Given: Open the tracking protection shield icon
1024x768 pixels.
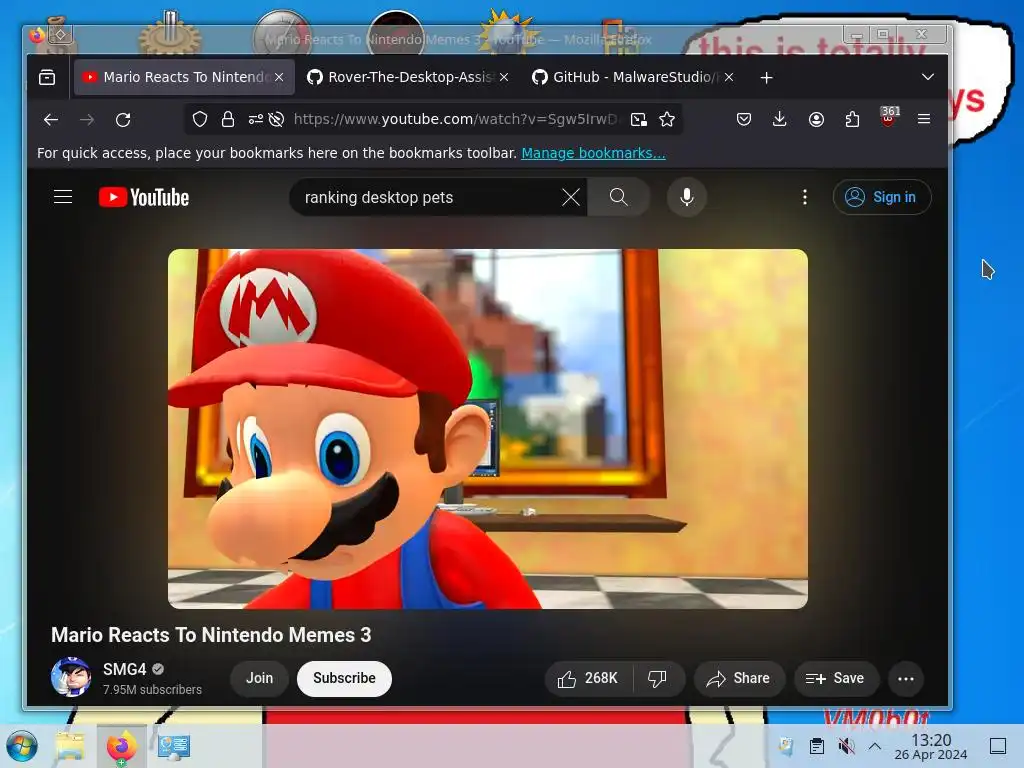Looking at the screenshot, I should 200,119.
